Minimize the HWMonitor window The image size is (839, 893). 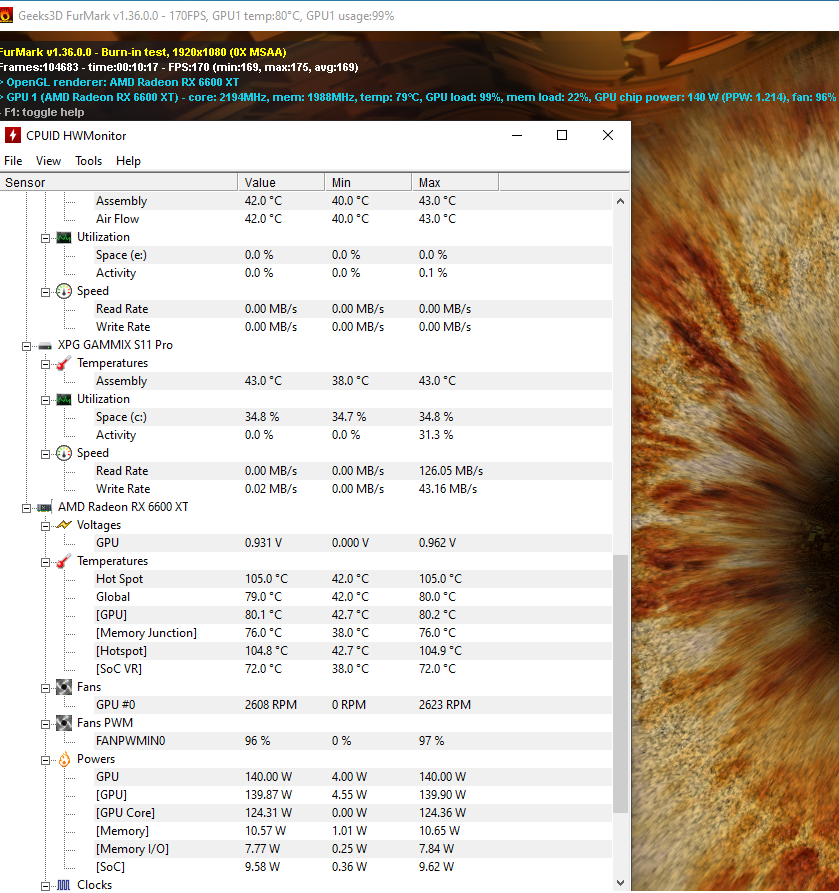[x=517, y=136]
